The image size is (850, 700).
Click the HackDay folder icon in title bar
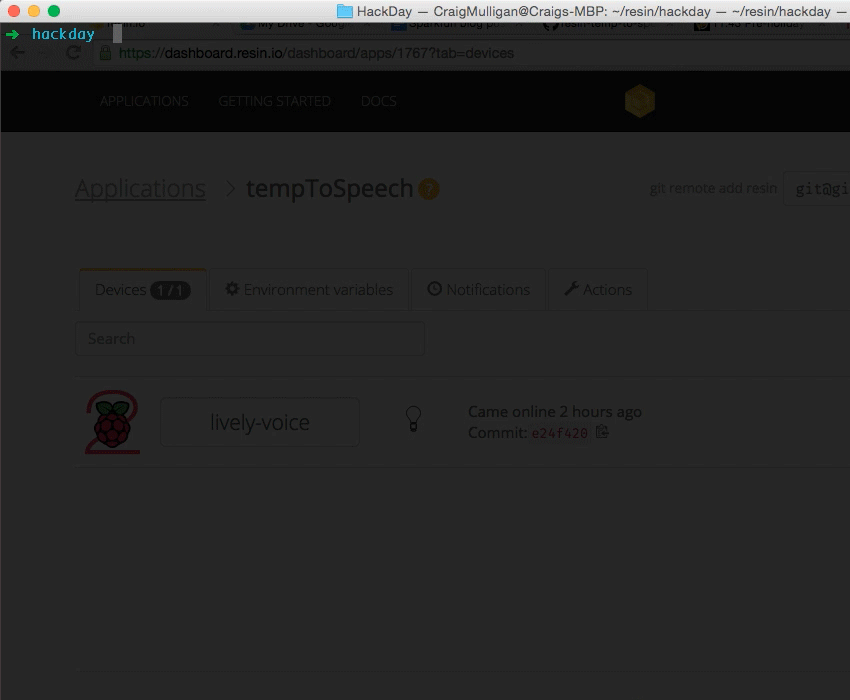tap(345, 11)
